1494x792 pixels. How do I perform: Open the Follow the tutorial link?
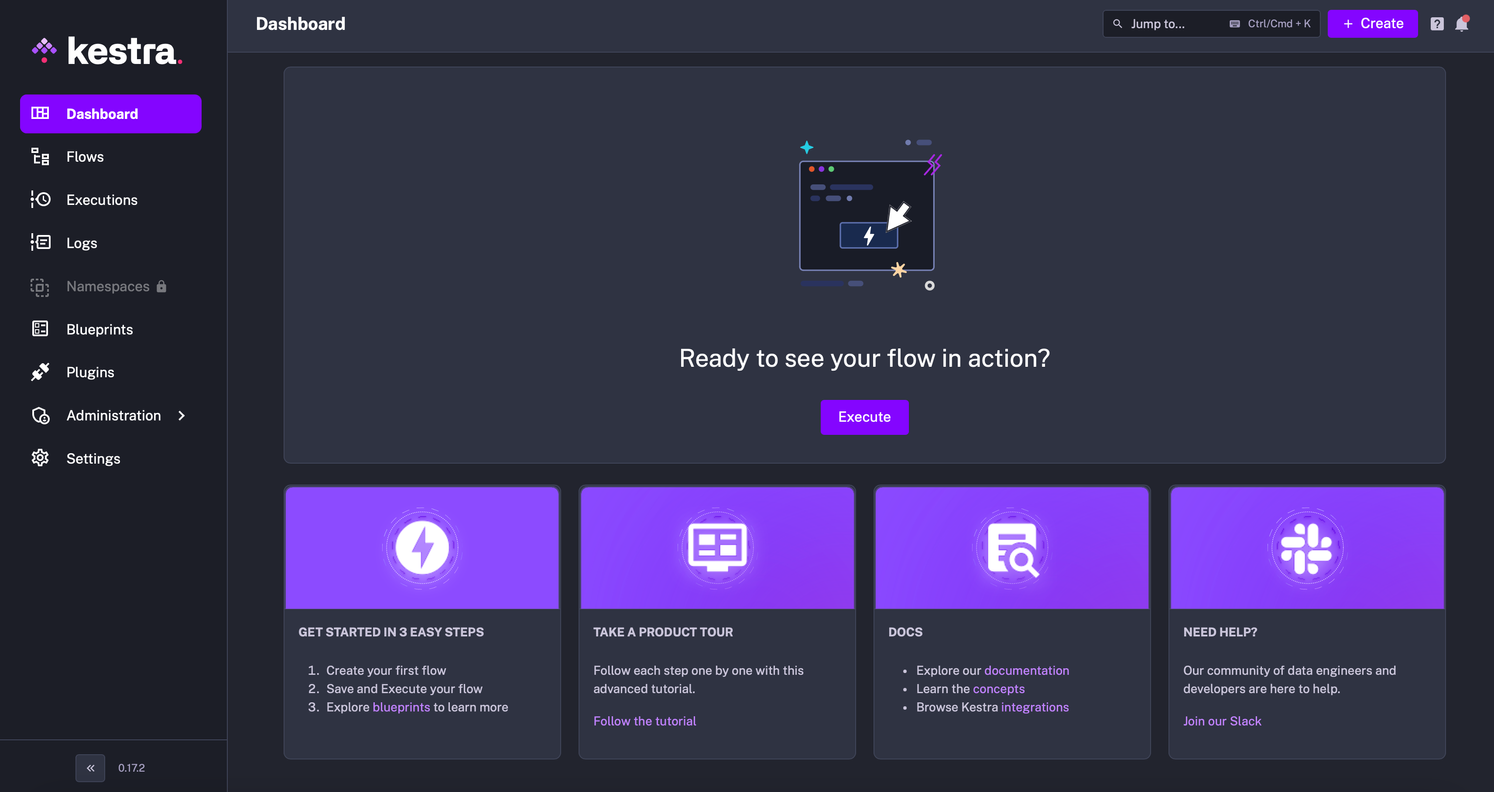tap(644, 721)
